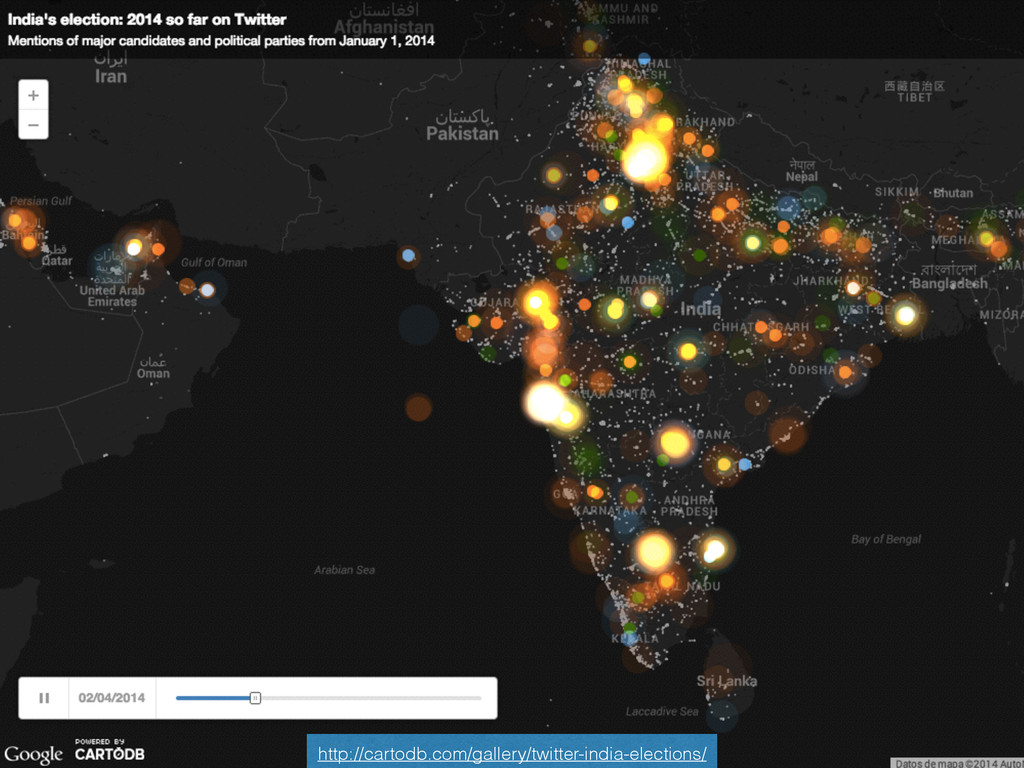Click the Google logo
This screenshot has height=768, width=1024.
point(33,754)
